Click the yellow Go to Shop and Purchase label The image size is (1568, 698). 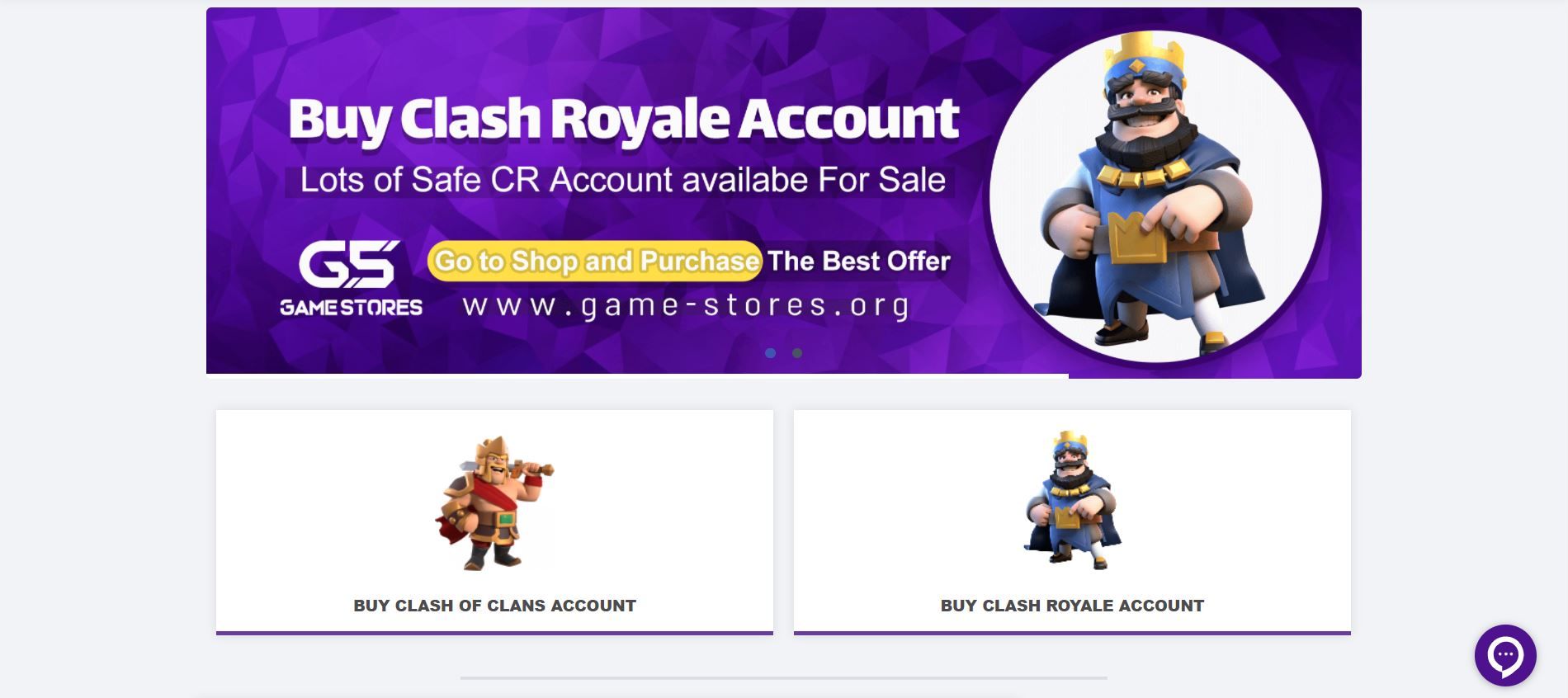[595, 261]
